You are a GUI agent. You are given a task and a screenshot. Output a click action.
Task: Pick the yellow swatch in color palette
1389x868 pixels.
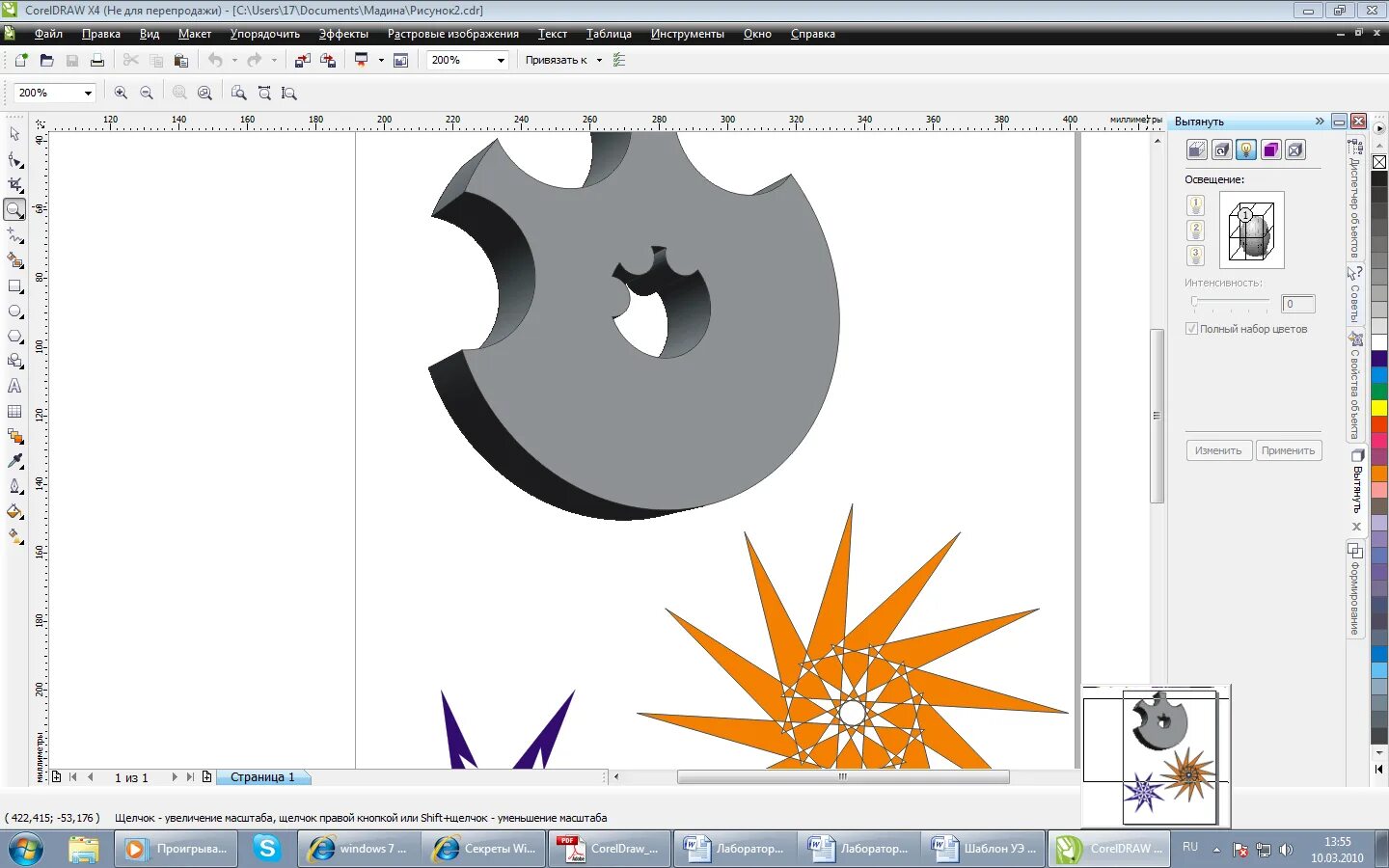(x=1379, y=408)
